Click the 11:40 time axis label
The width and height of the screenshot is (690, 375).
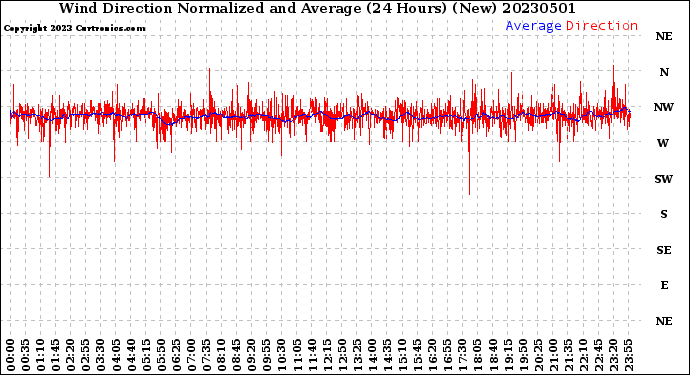(x=312, y=355)
